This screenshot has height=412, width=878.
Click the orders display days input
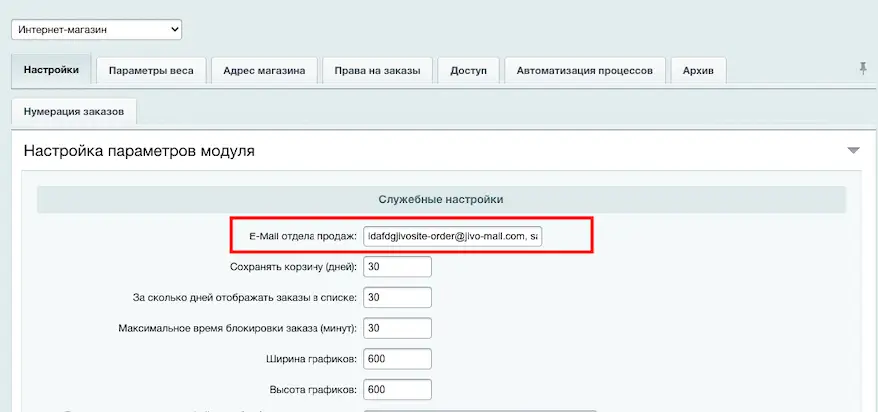pyautogui.click(x=397, y=298)
